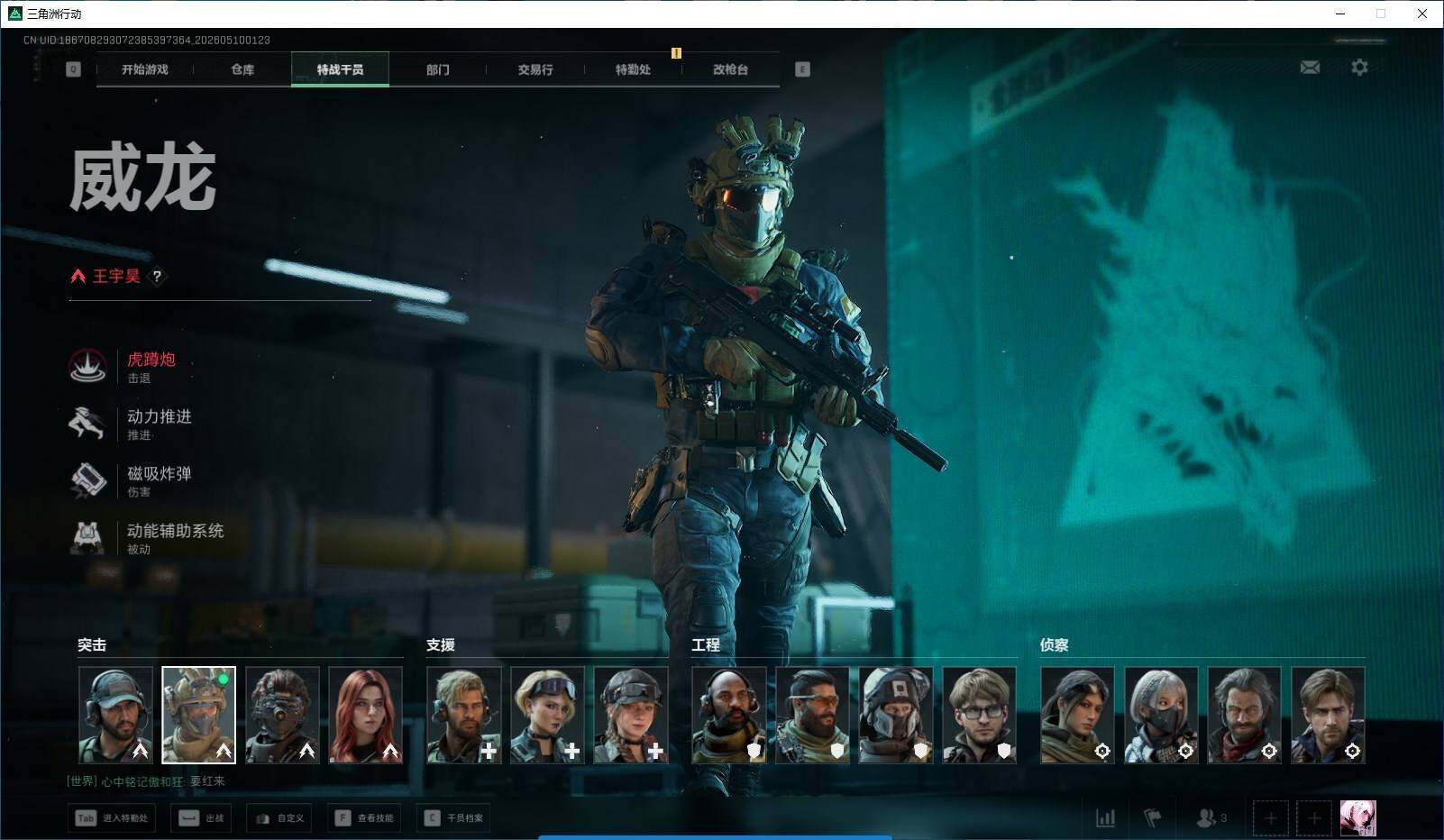Select the 特战干员 tab
Screen dimensions: 1444x840
[x=340, y=69]
